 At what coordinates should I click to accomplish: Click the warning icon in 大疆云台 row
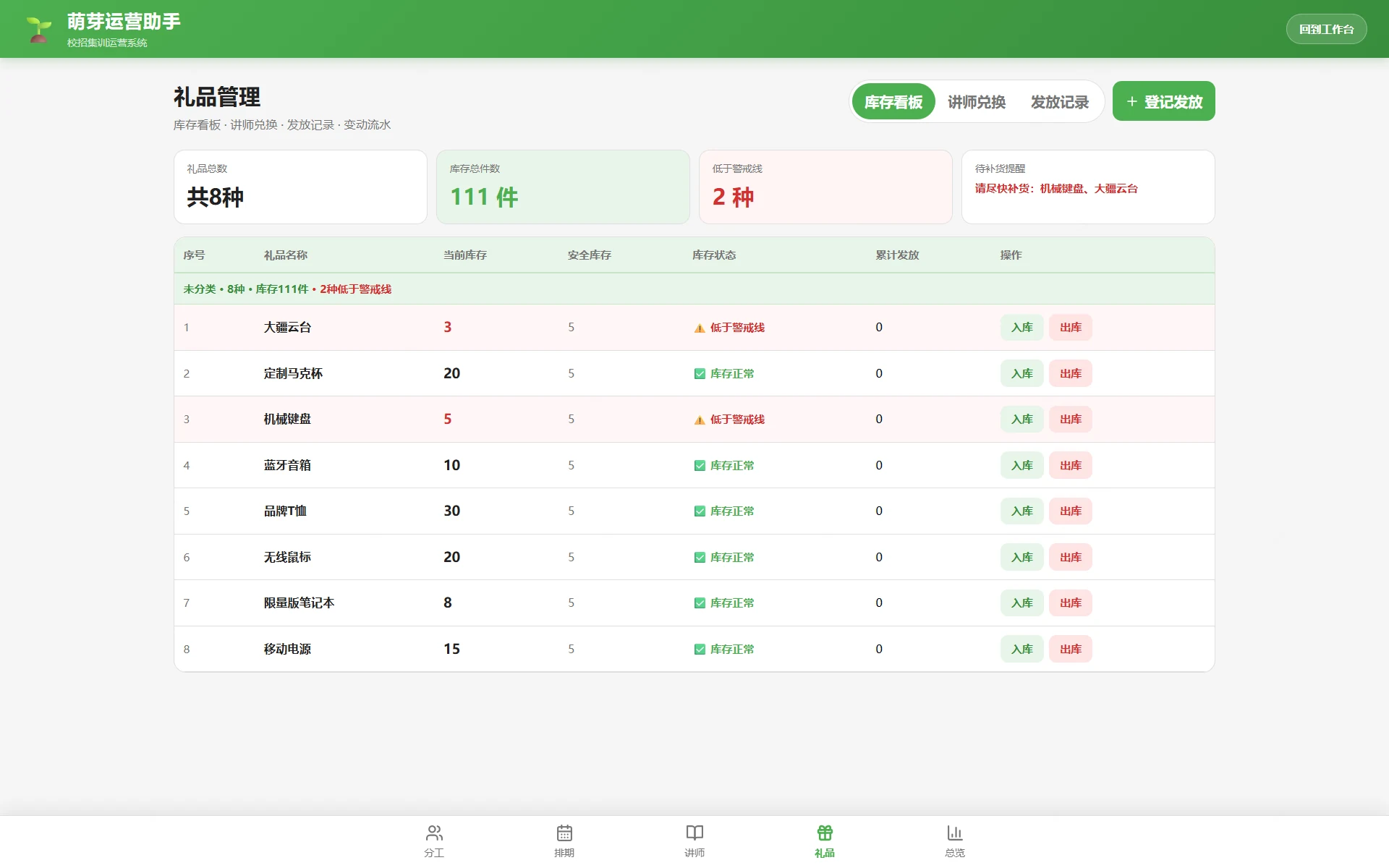(700, 328)
